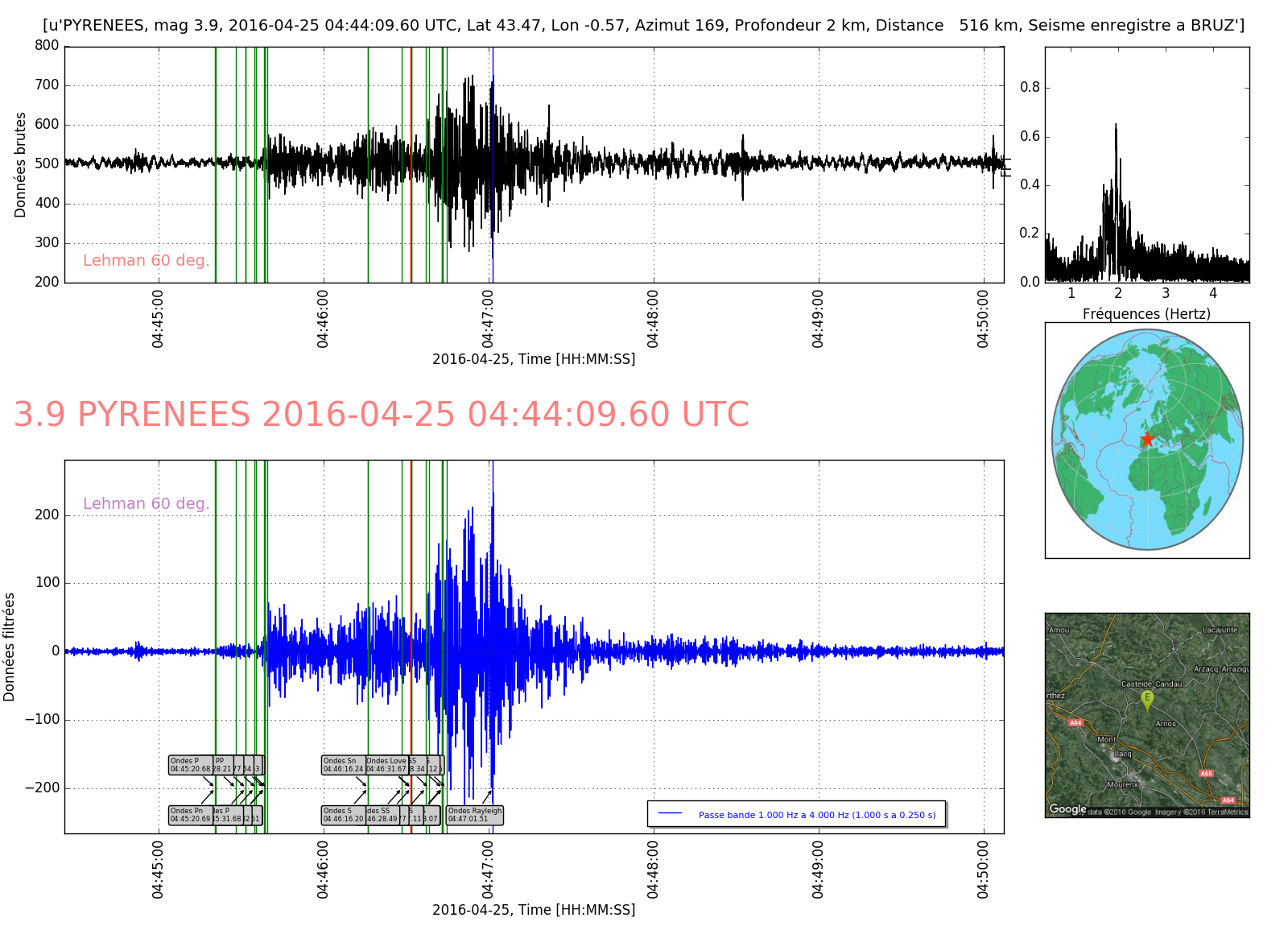Select the Ondes P 04:45:20.68 label
This screenshot has height=926, width=1288.
190,765
